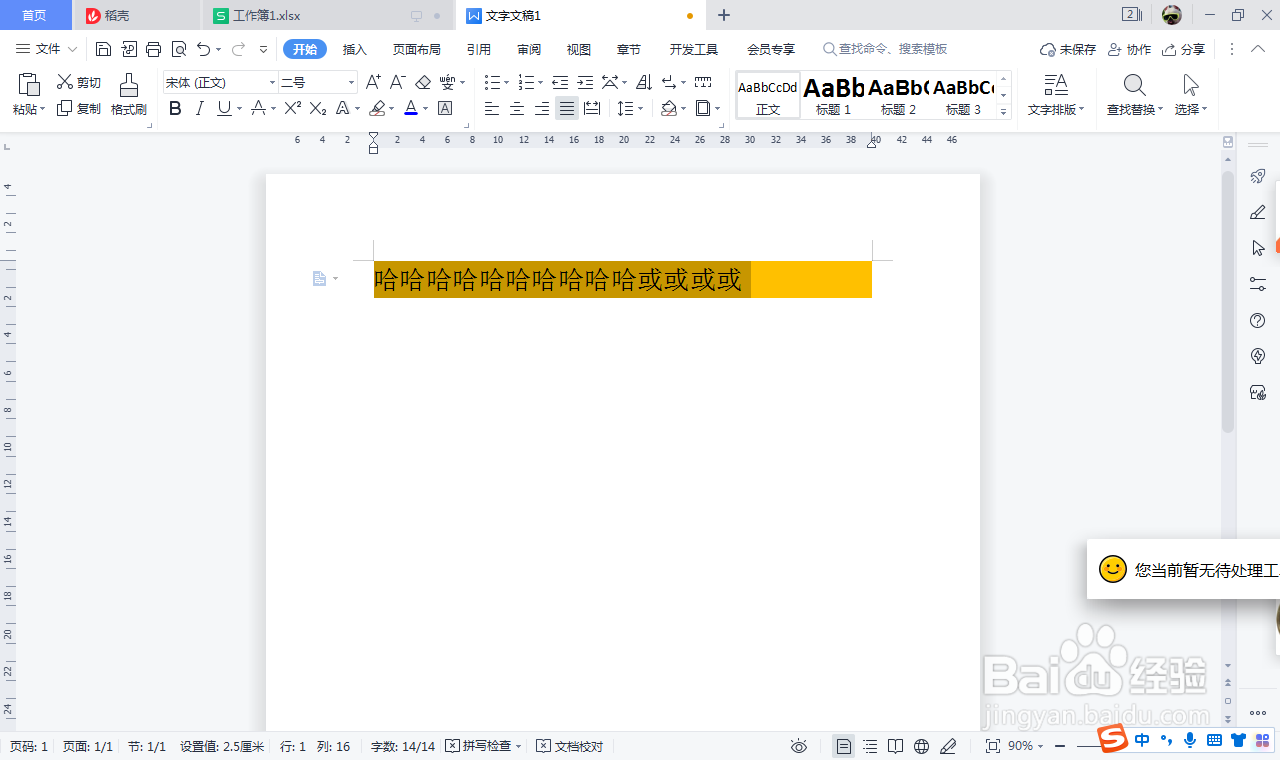Click the font color A button
Image resolution: width=1280 pixels, height=760 pixels.
[x=410, y=108]
